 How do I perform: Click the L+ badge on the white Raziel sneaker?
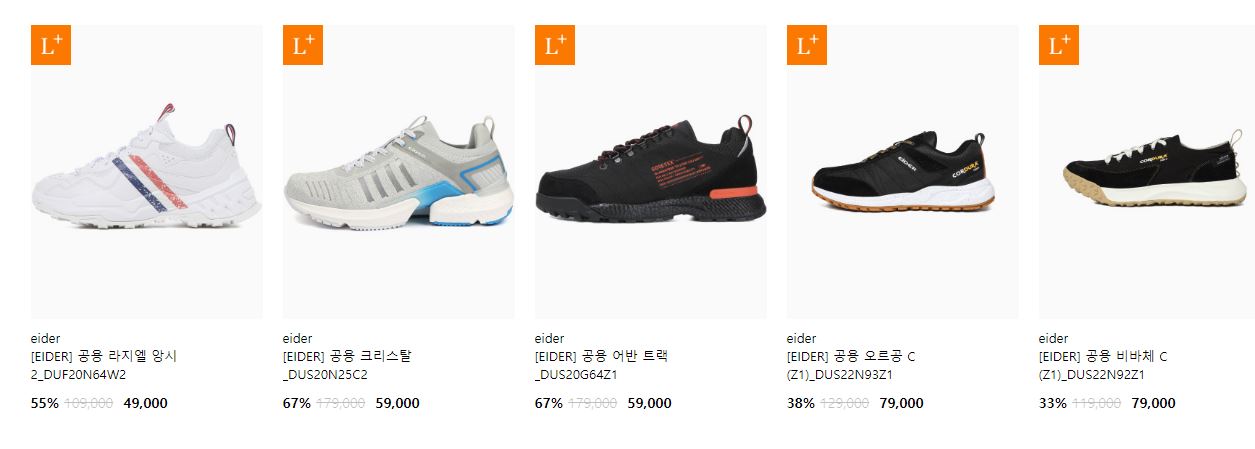tap(51, 45)
